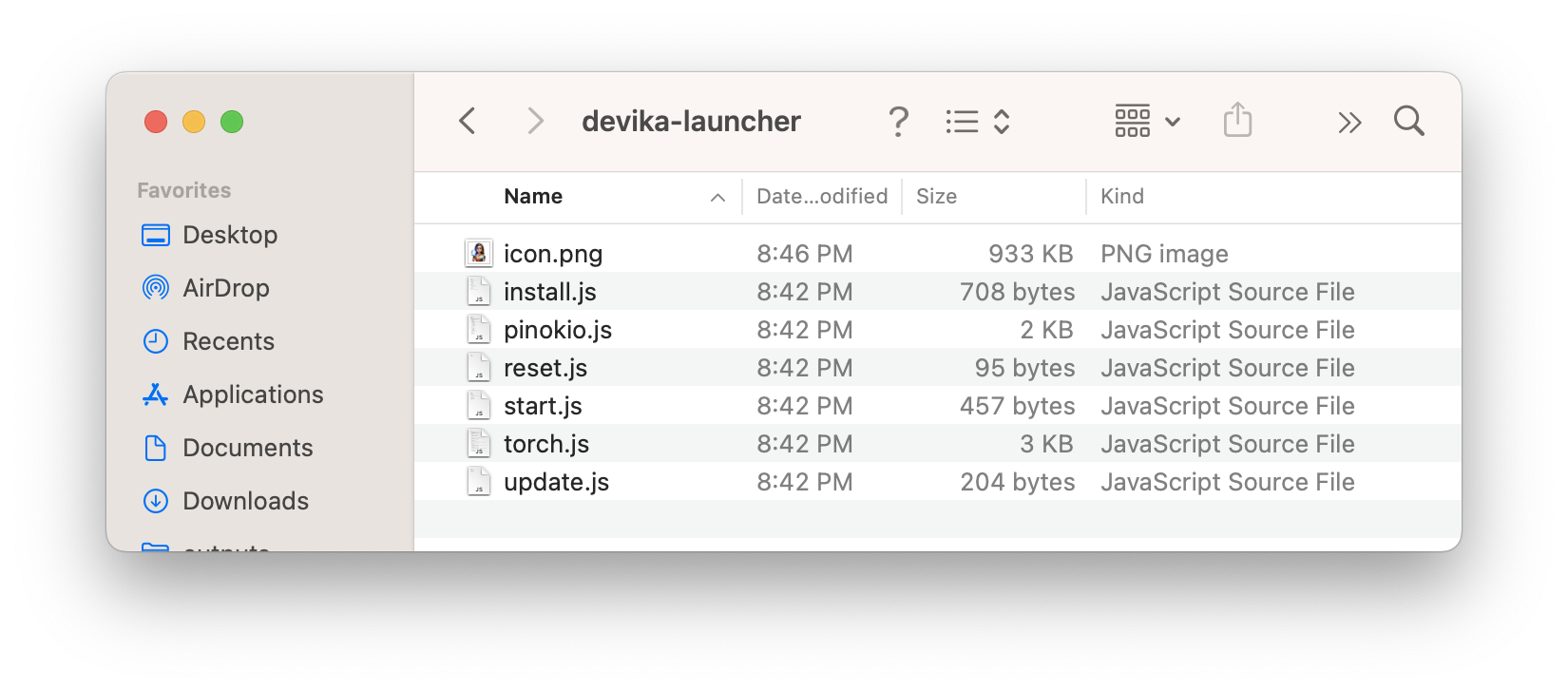
Task: Open the Search icon in the toolbar
Action: (1408, 121)
